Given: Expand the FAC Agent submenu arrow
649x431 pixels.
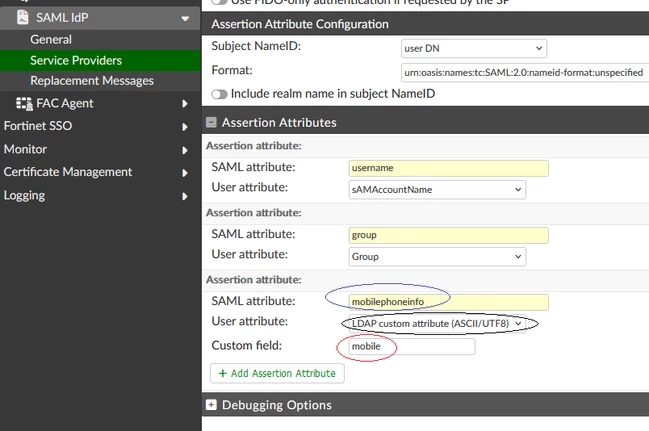Looking at the screenshot, I should point(185,104).
